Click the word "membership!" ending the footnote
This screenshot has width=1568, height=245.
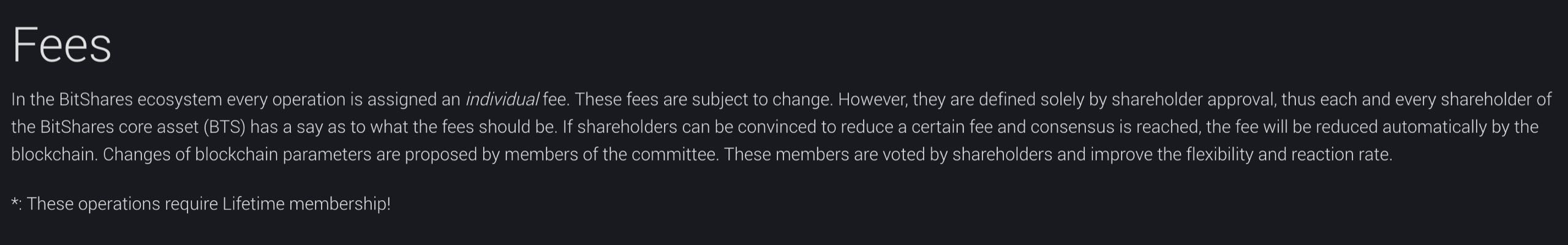(339, 204)
